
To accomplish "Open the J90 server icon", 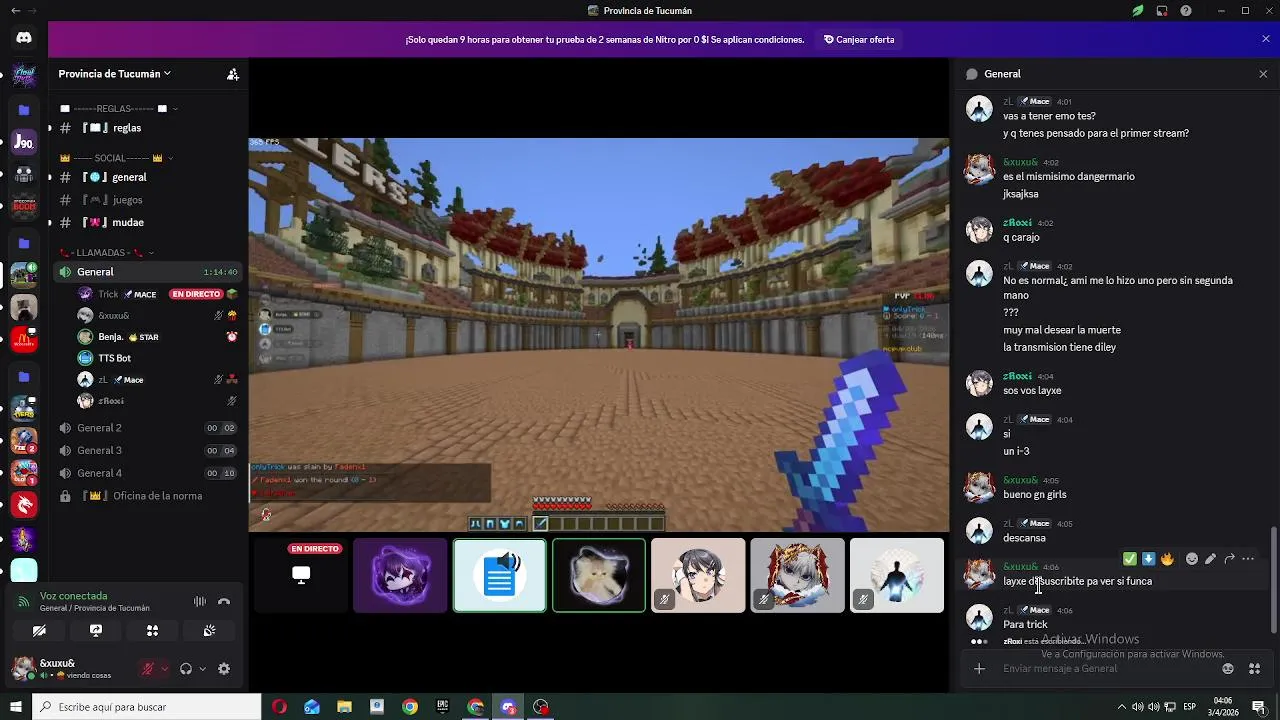I will (x=24, y=143).
